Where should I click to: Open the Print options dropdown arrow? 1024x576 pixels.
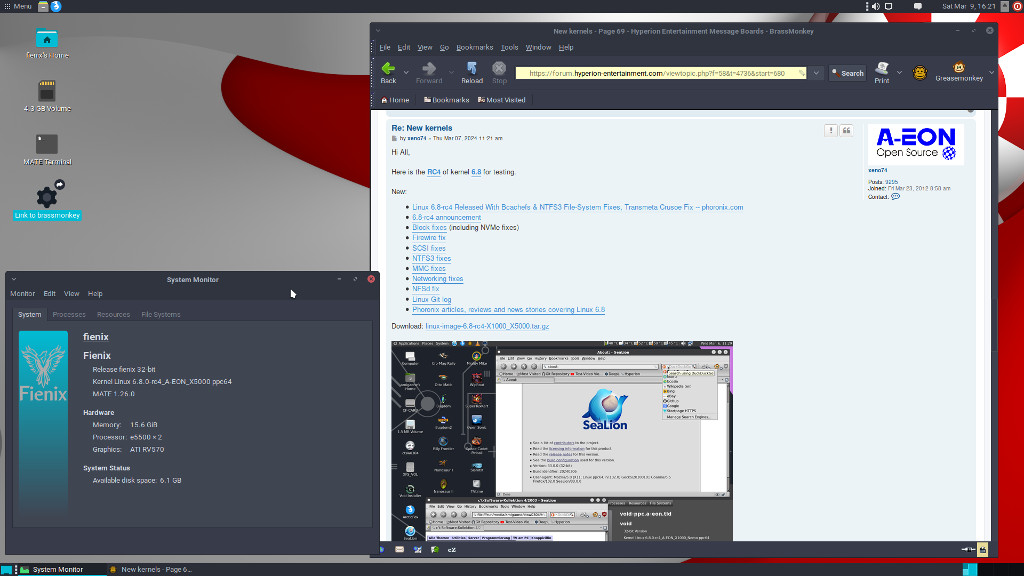pos(899,73)
